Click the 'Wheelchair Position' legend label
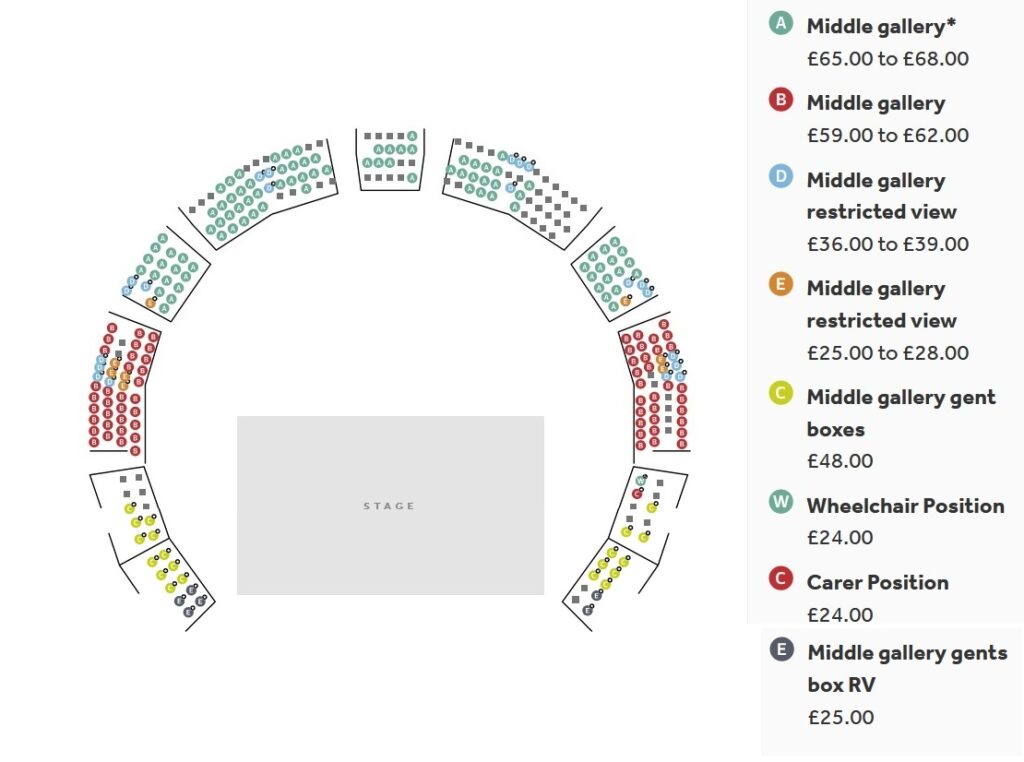 click(905, 505)
